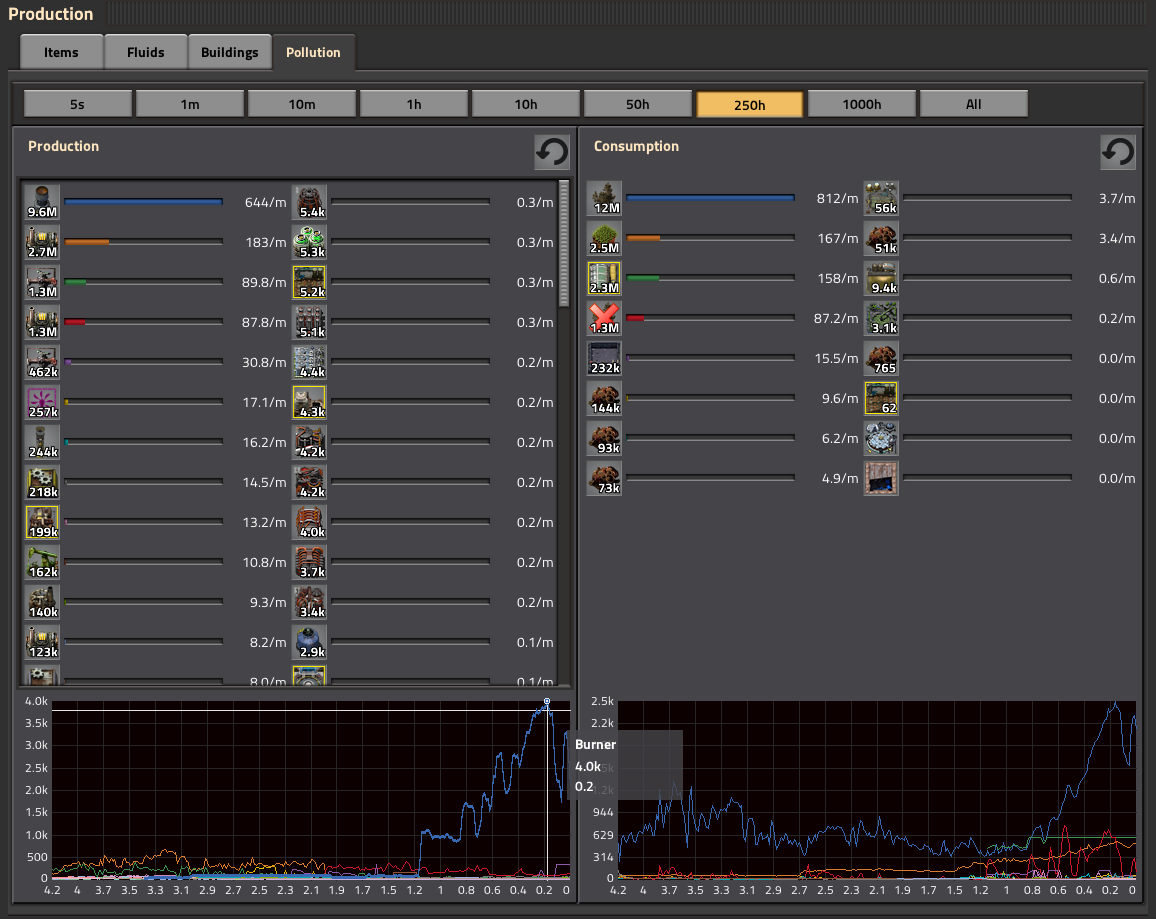Click the gear crate icon labeled 218k
This screenshot has width=1156, height=920.
[42, 481]
